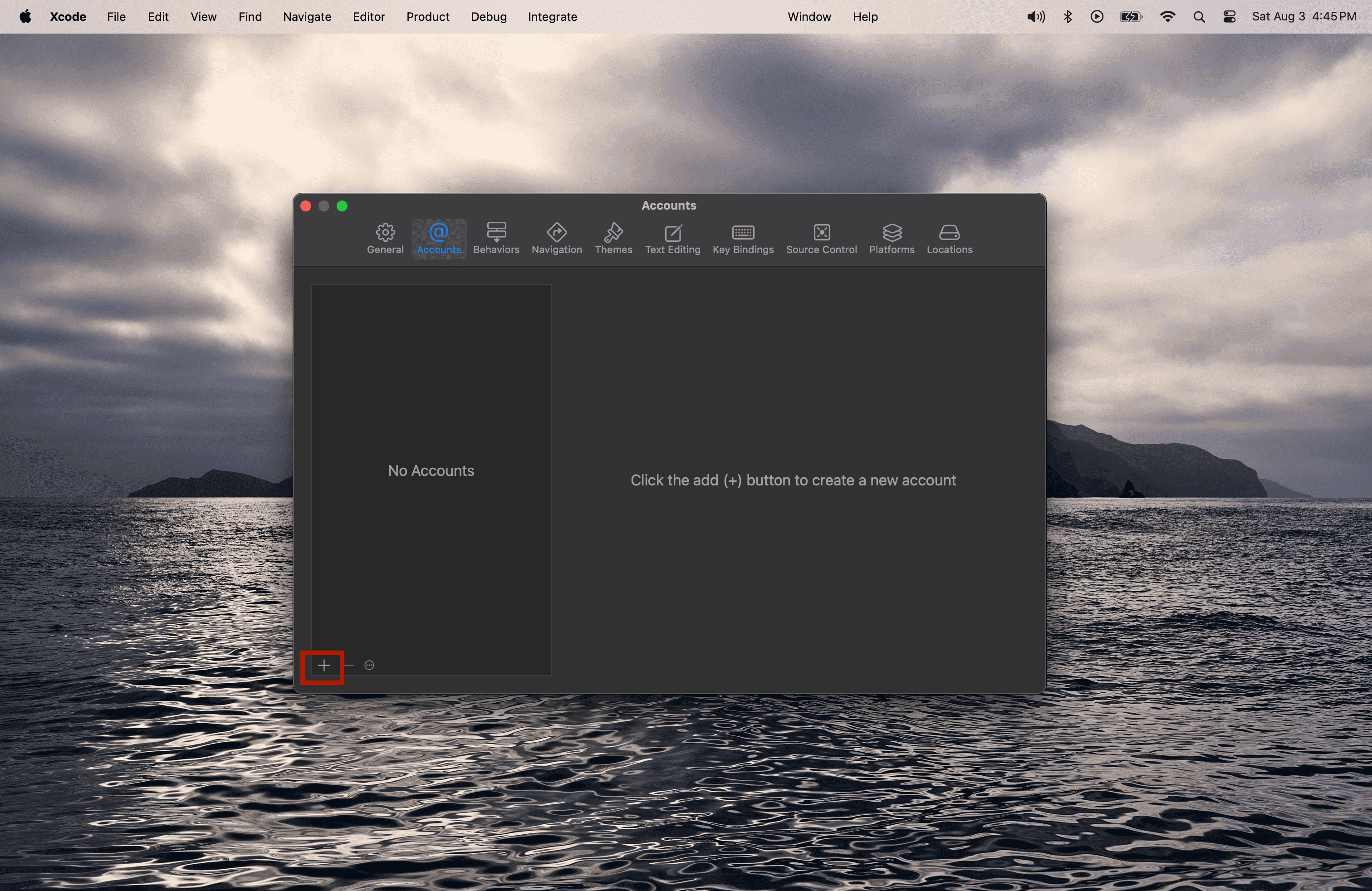Open the Integrate menu
The image size is (1372, 891).
552,16
